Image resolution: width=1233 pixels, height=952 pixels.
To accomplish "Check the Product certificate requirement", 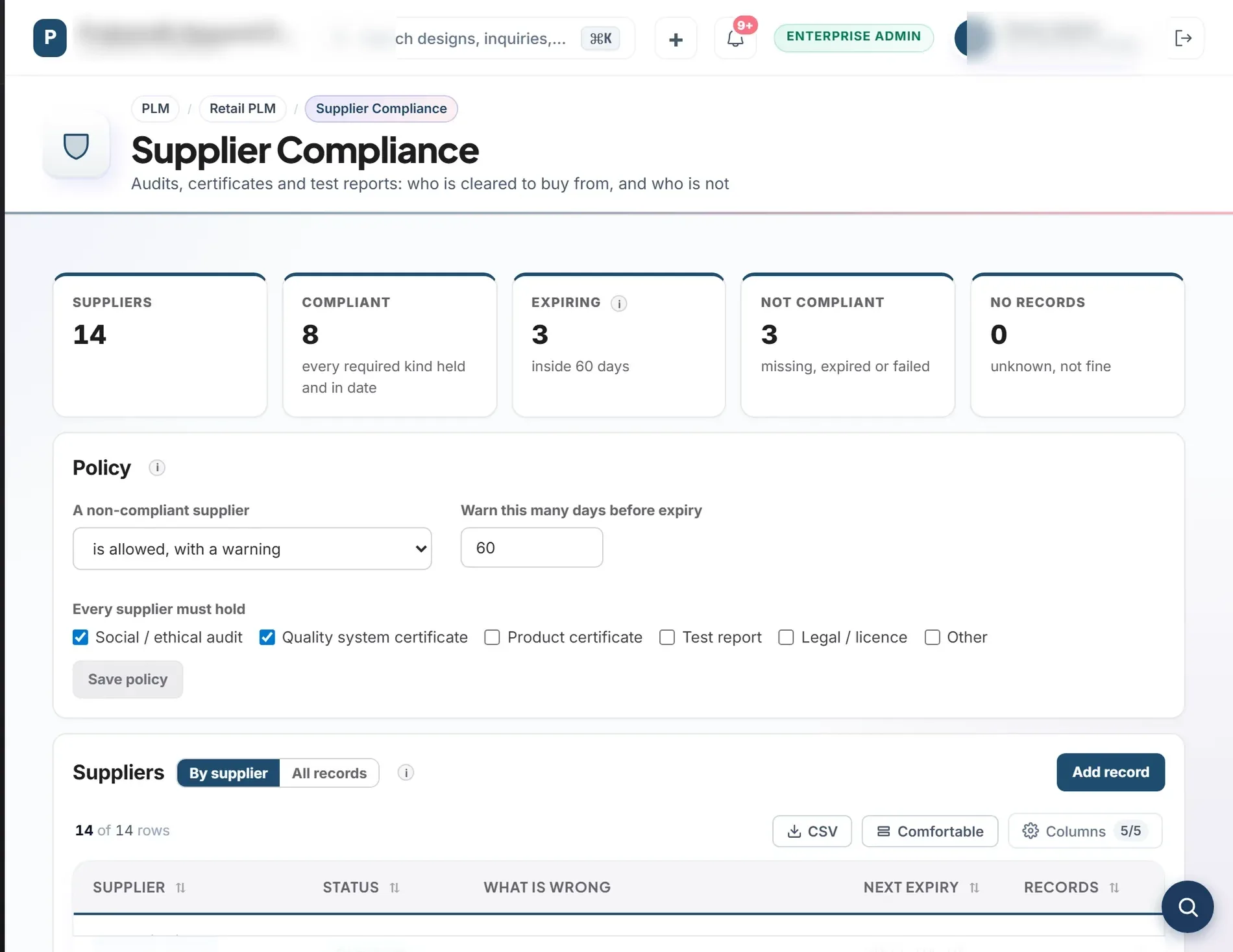I will coord(492,637).
